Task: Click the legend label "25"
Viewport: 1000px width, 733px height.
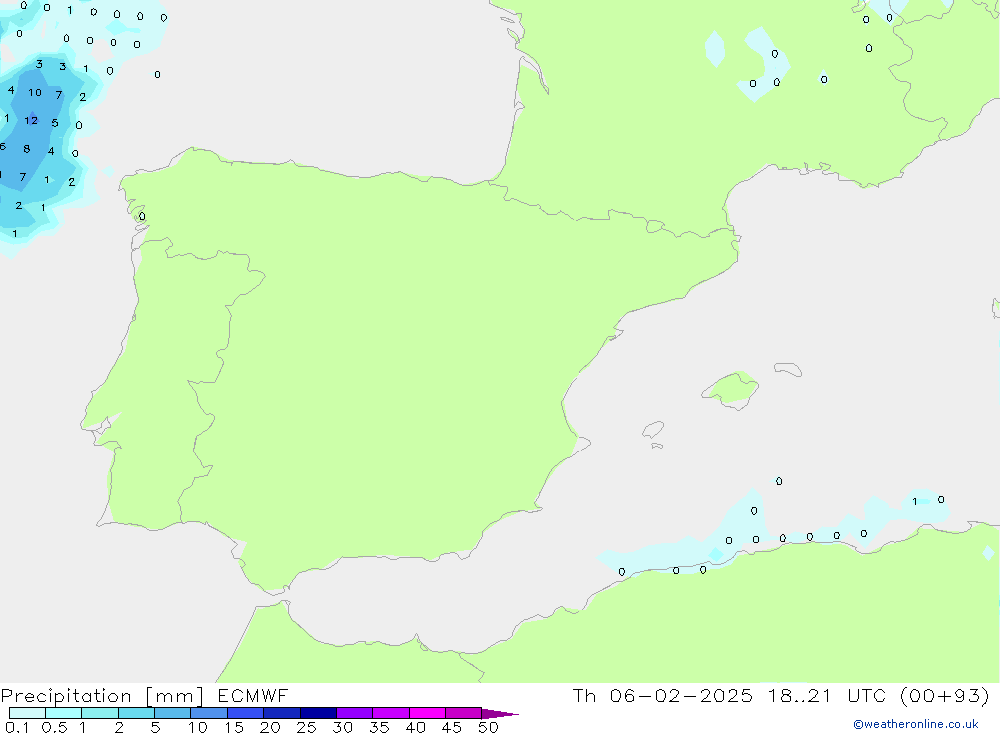Action: point(306,727)
